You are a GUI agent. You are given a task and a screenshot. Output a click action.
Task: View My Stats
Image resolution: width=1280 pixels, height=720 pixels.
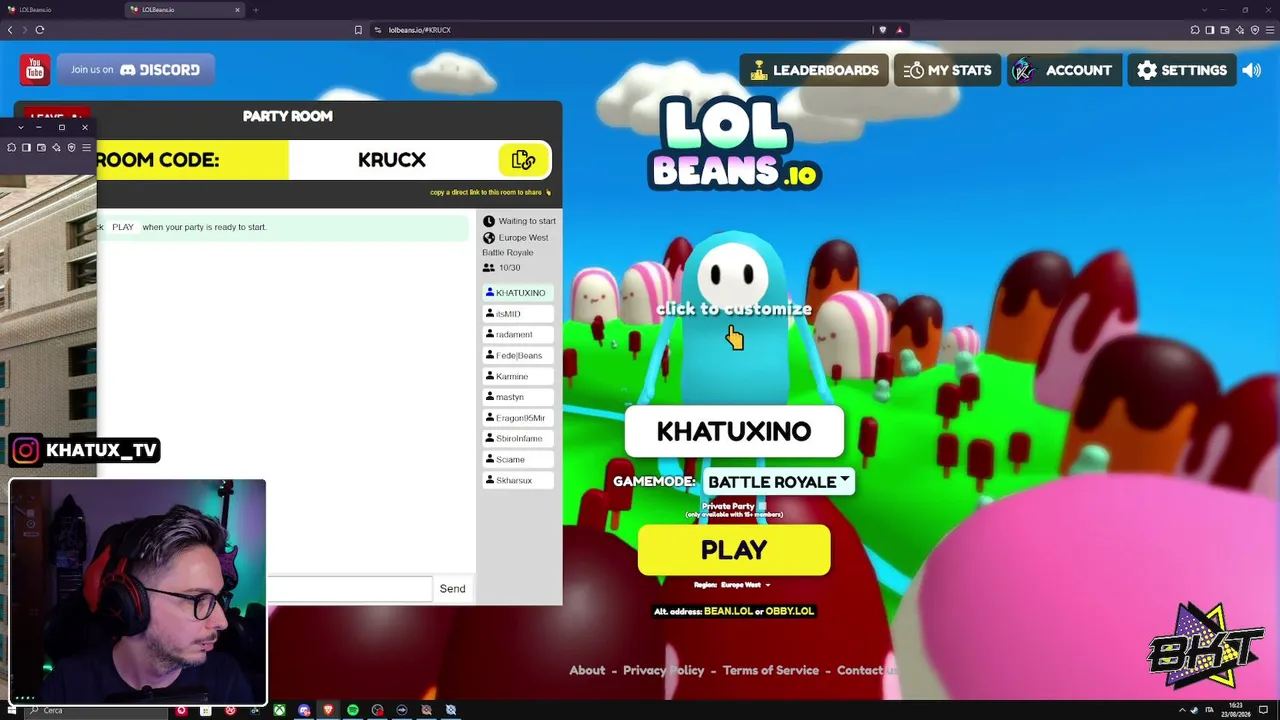point(947,70)
